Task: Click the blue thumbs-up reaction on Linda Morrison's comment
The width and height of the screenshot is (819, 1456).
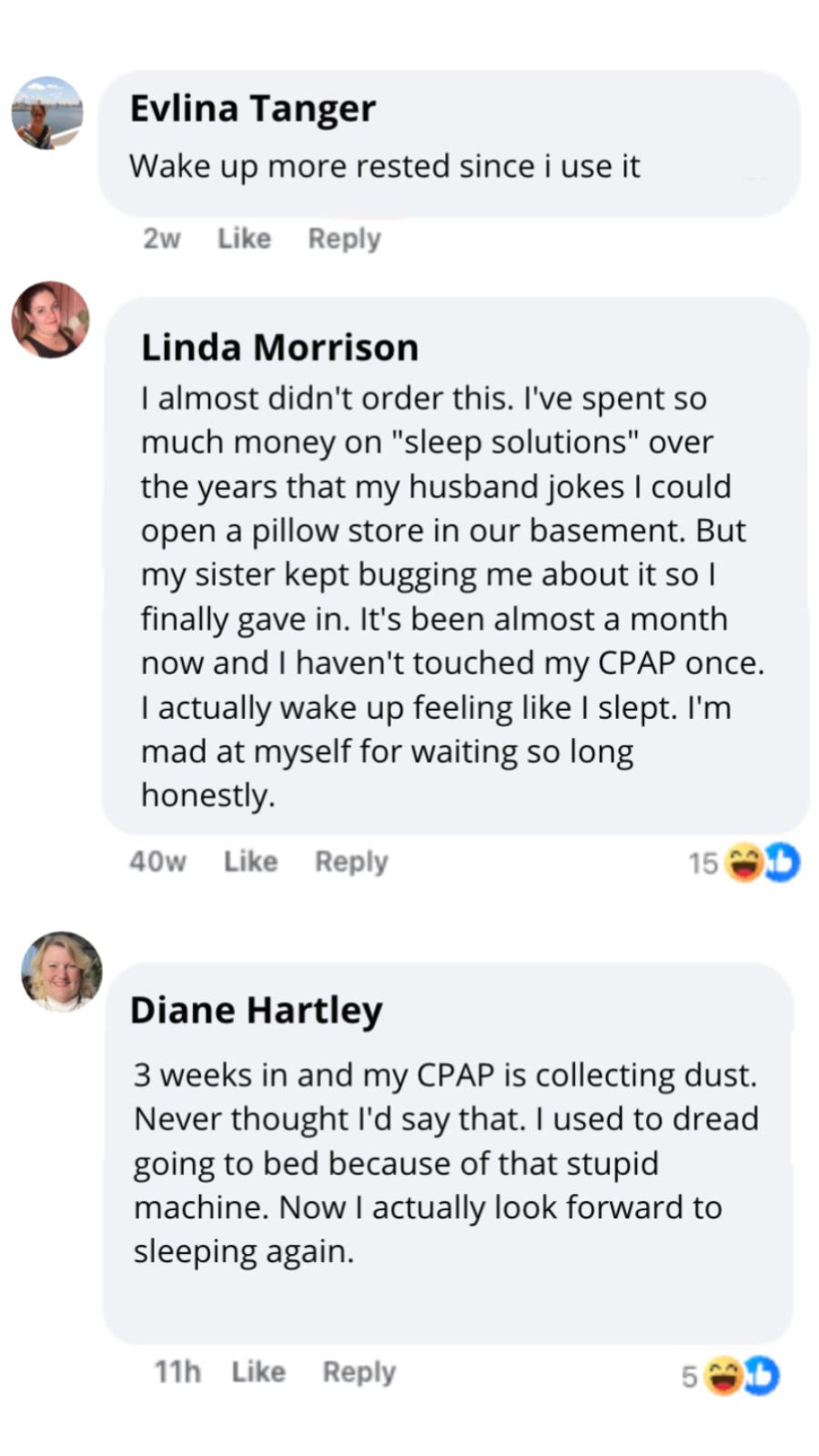Action: [x=783, y=862]
